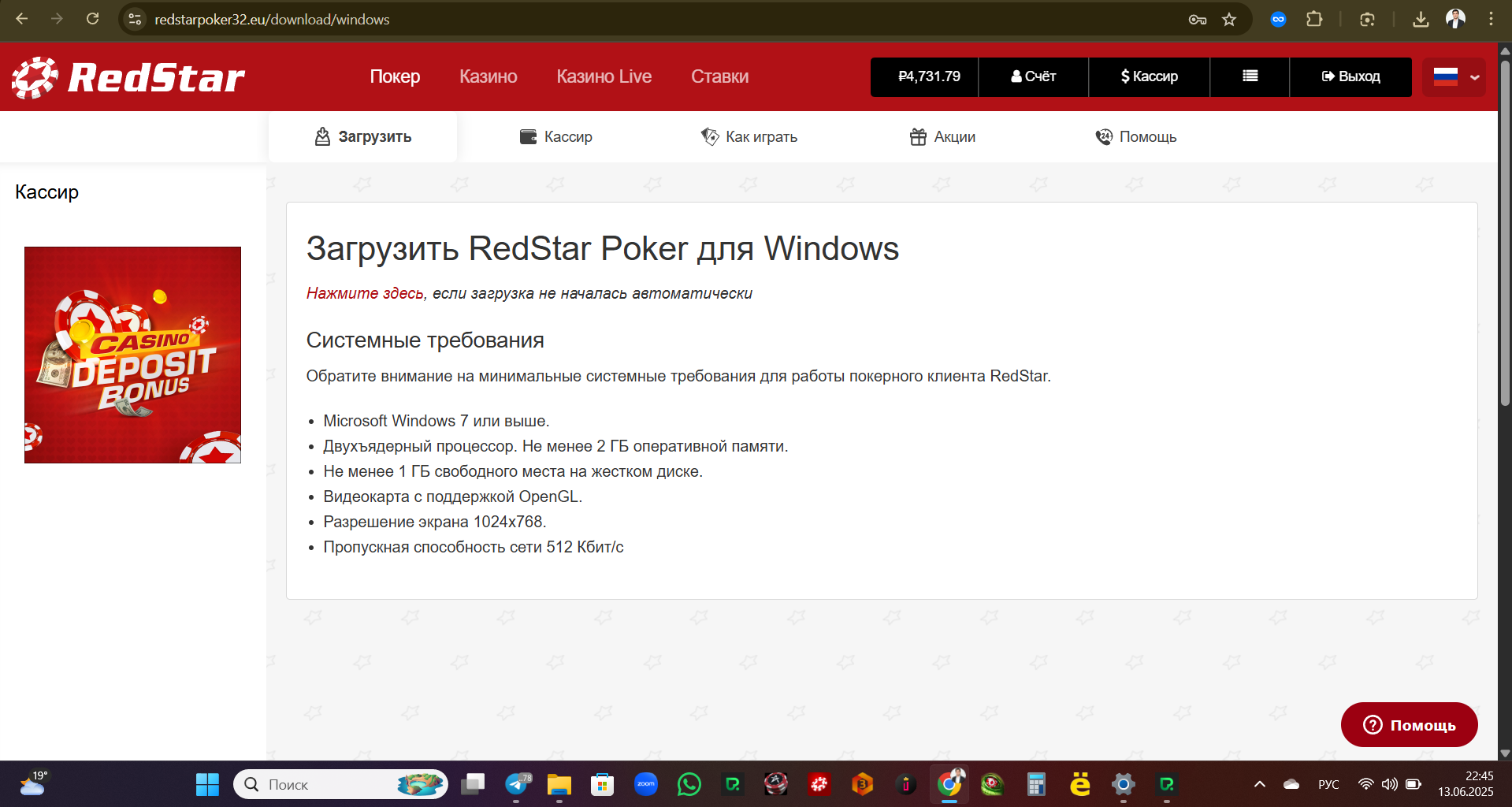Open the Казино Live section
The height and width of the screenshot is (807, 1512).
604,76
